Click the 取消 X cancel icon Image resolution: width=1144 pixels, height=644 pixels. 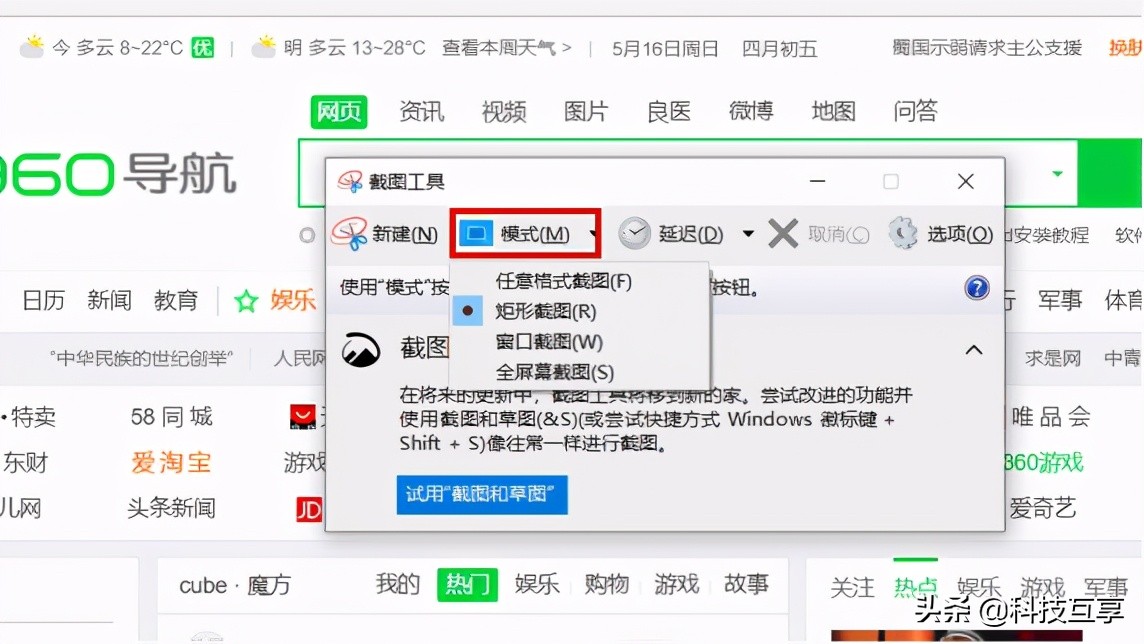pyautogui.click(x=786, y=232)
